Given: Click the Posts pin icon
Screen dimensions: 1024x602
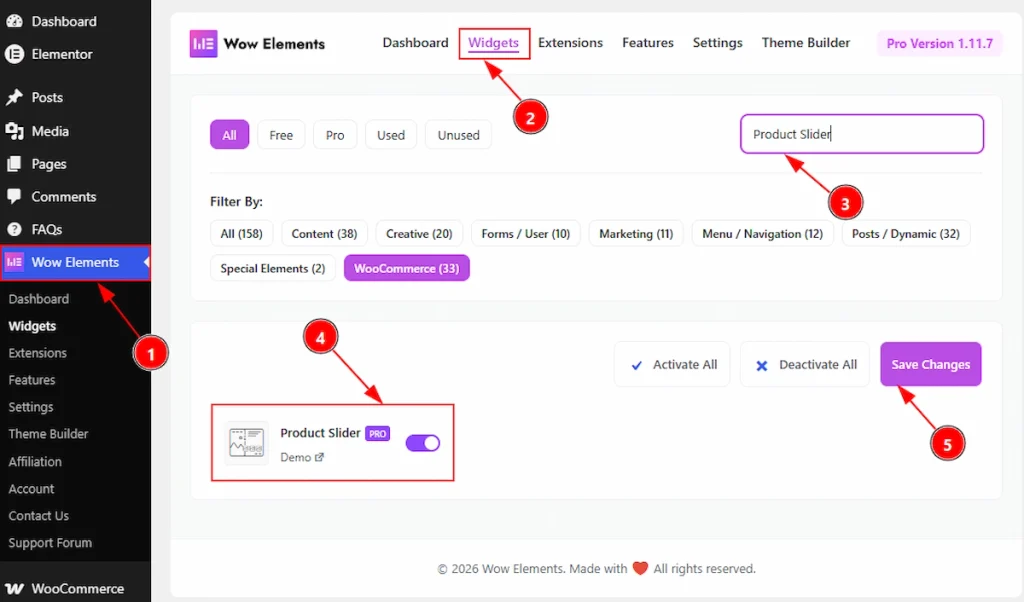Looking at the screenshot, I should pyautogui.click(x=14, y=97).
